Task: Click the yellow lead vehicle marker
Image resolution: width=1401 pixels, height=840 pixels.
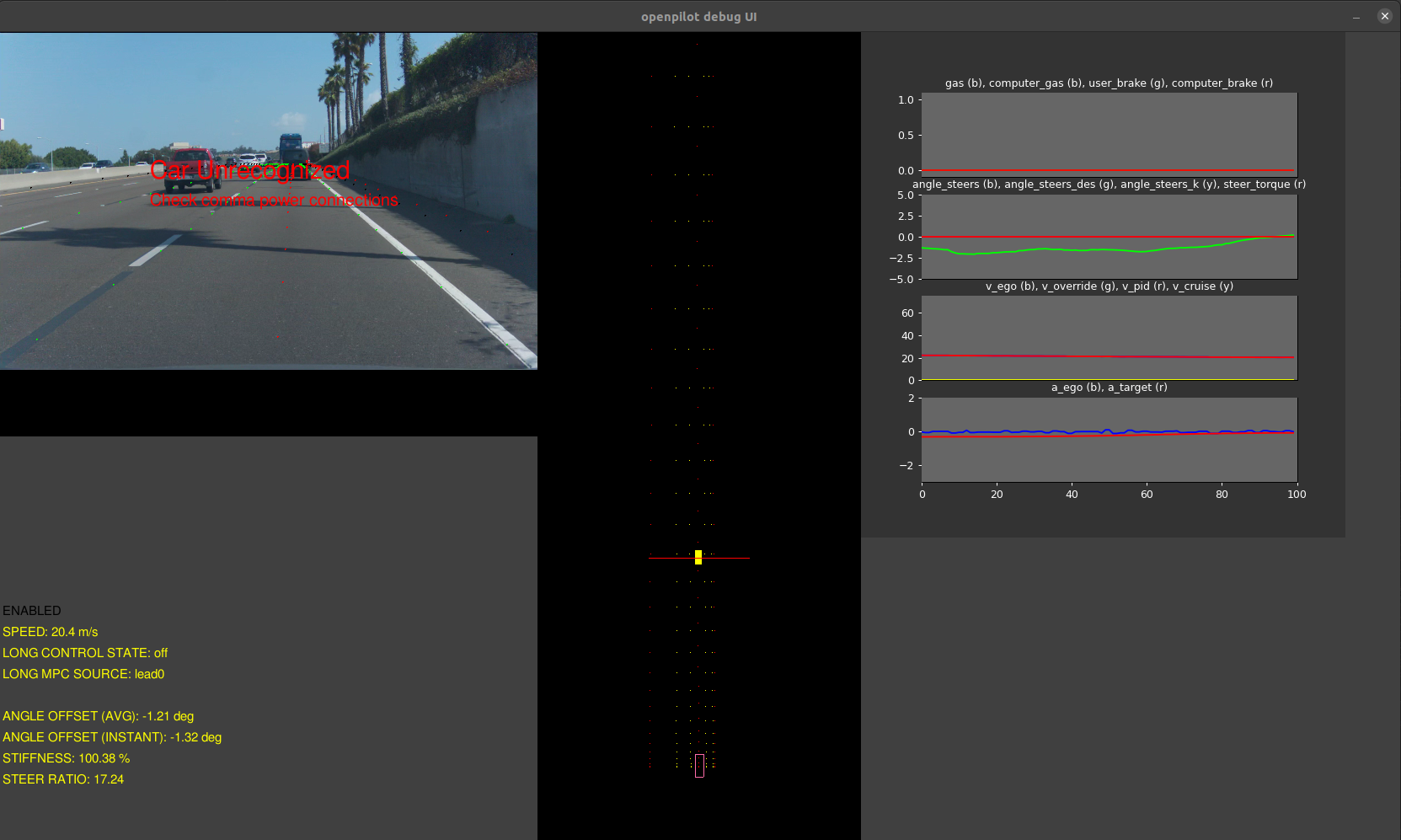Action: [698, 557]
